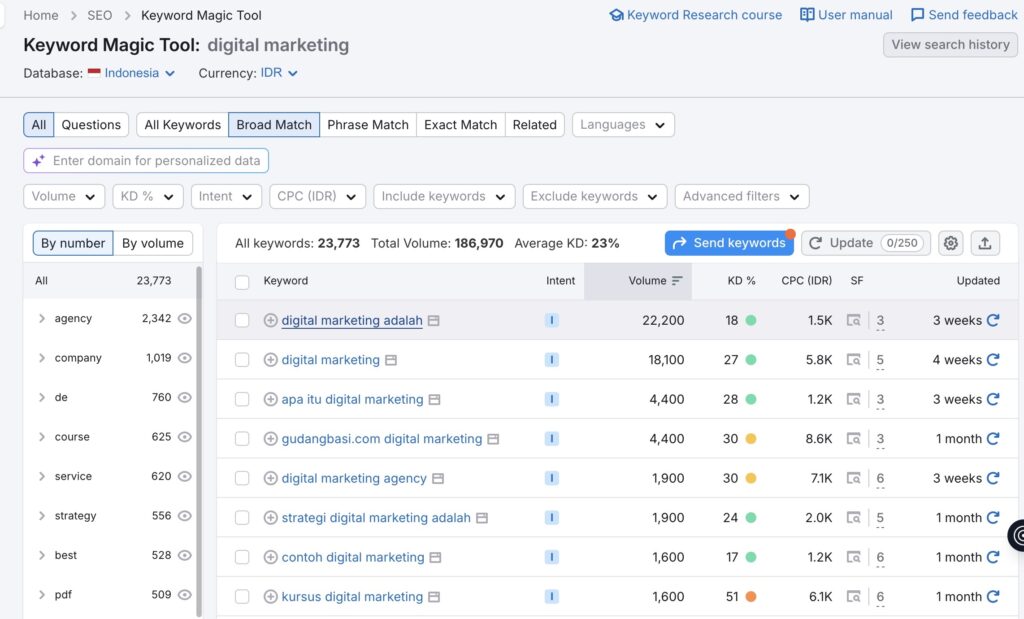Click plus icon beside 'apa itu digital marketing'
Screen dimensions: 1024x619
270,400
